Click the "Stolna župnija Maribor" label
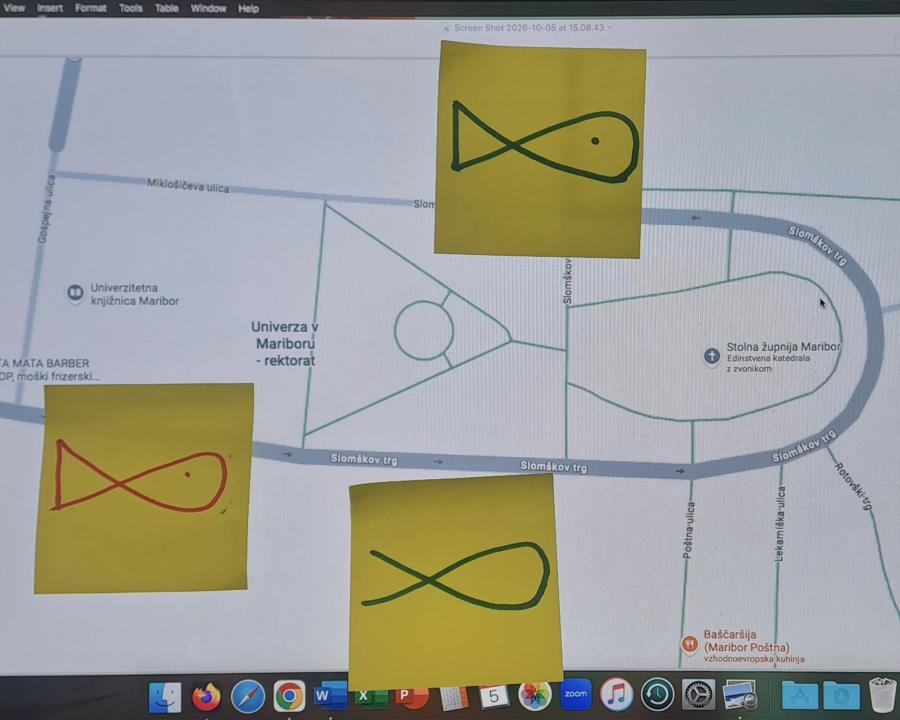 [x=783, y=347]
